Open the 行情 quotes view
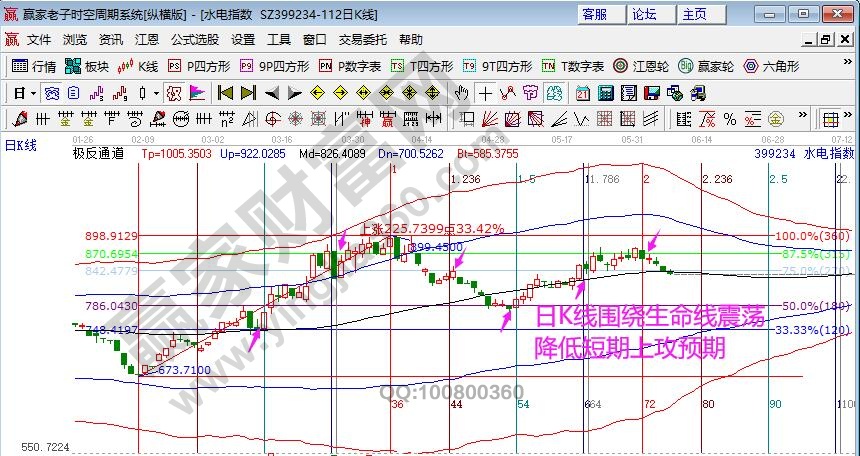Screen dimensions: 860x456 point(34,66)
